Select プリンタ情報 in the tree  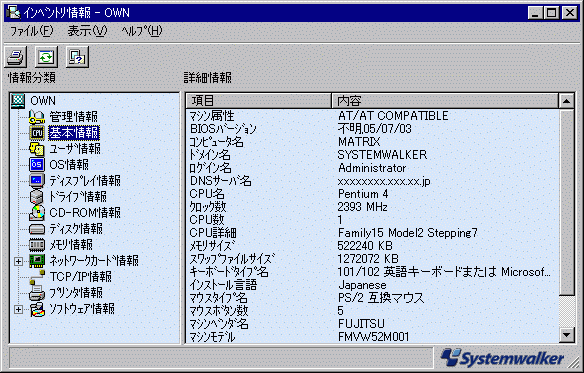(76, 293)
